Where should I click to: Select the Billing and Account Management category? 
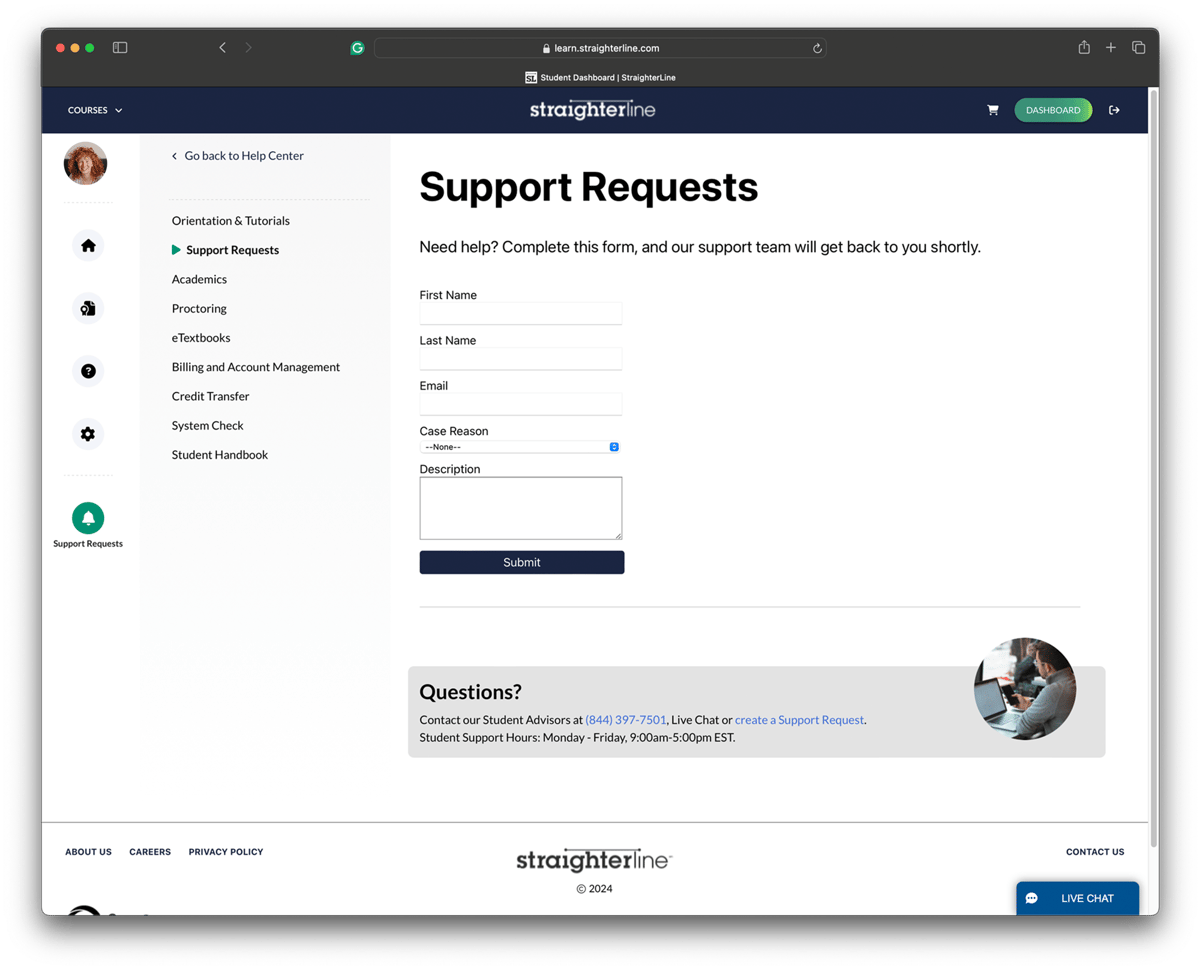[x=255, y=367]
